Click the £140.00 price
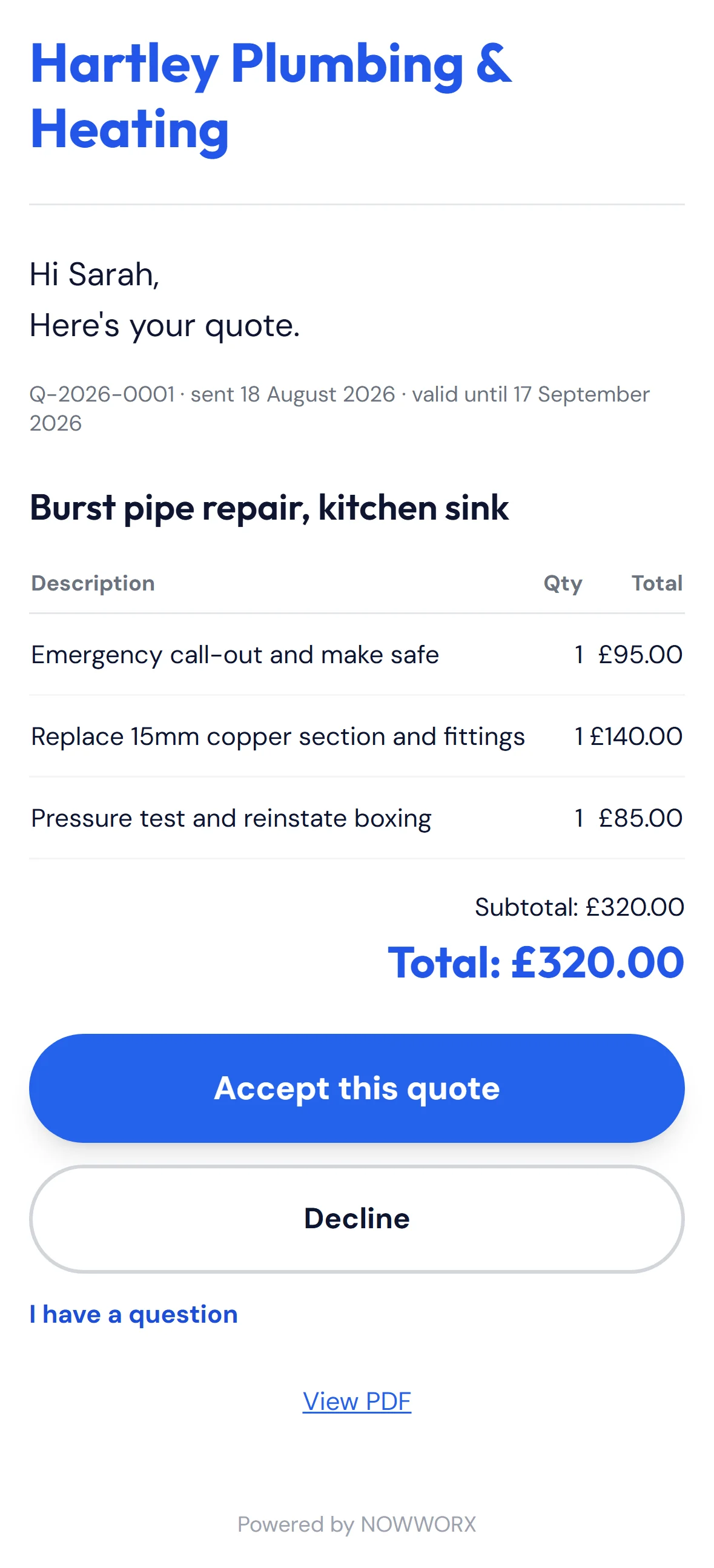Image resolution: width=714 pixels, height=1568 pixels. click(636, 736)
